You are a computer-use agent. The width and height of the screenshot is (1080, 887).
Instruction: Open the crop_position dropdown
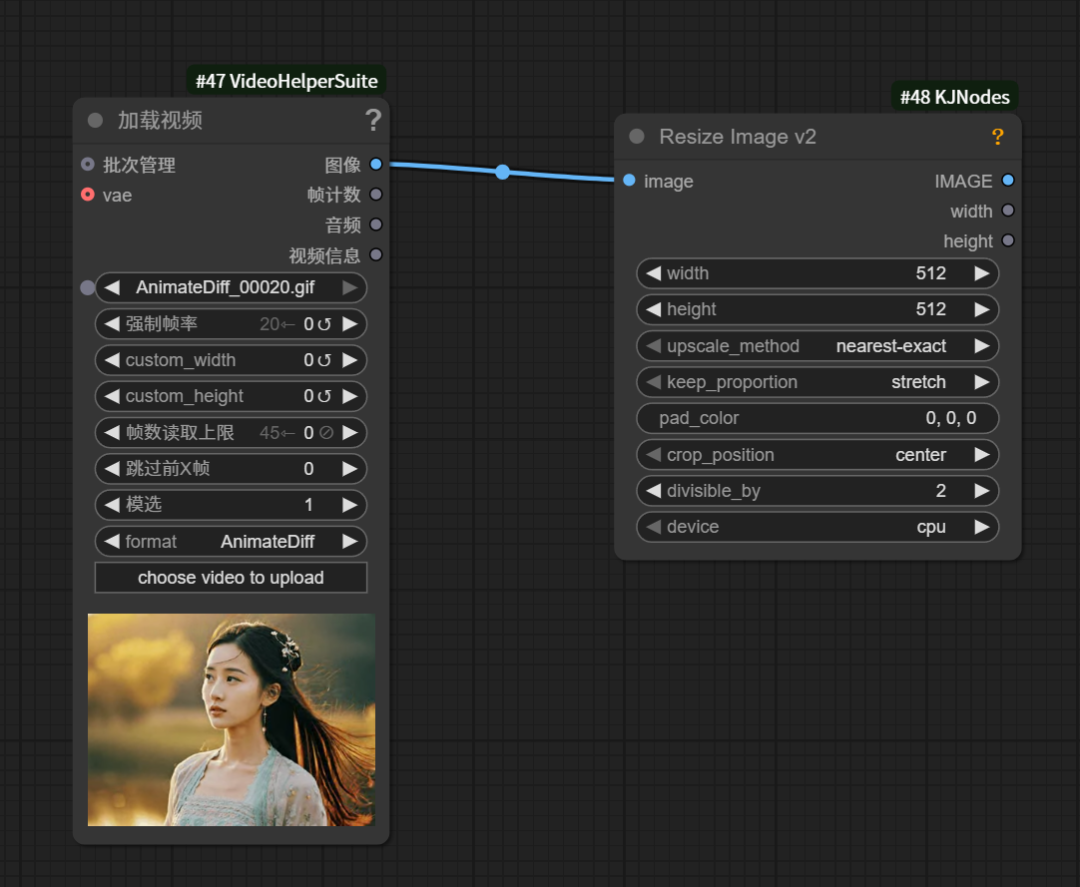coord(817,454)
